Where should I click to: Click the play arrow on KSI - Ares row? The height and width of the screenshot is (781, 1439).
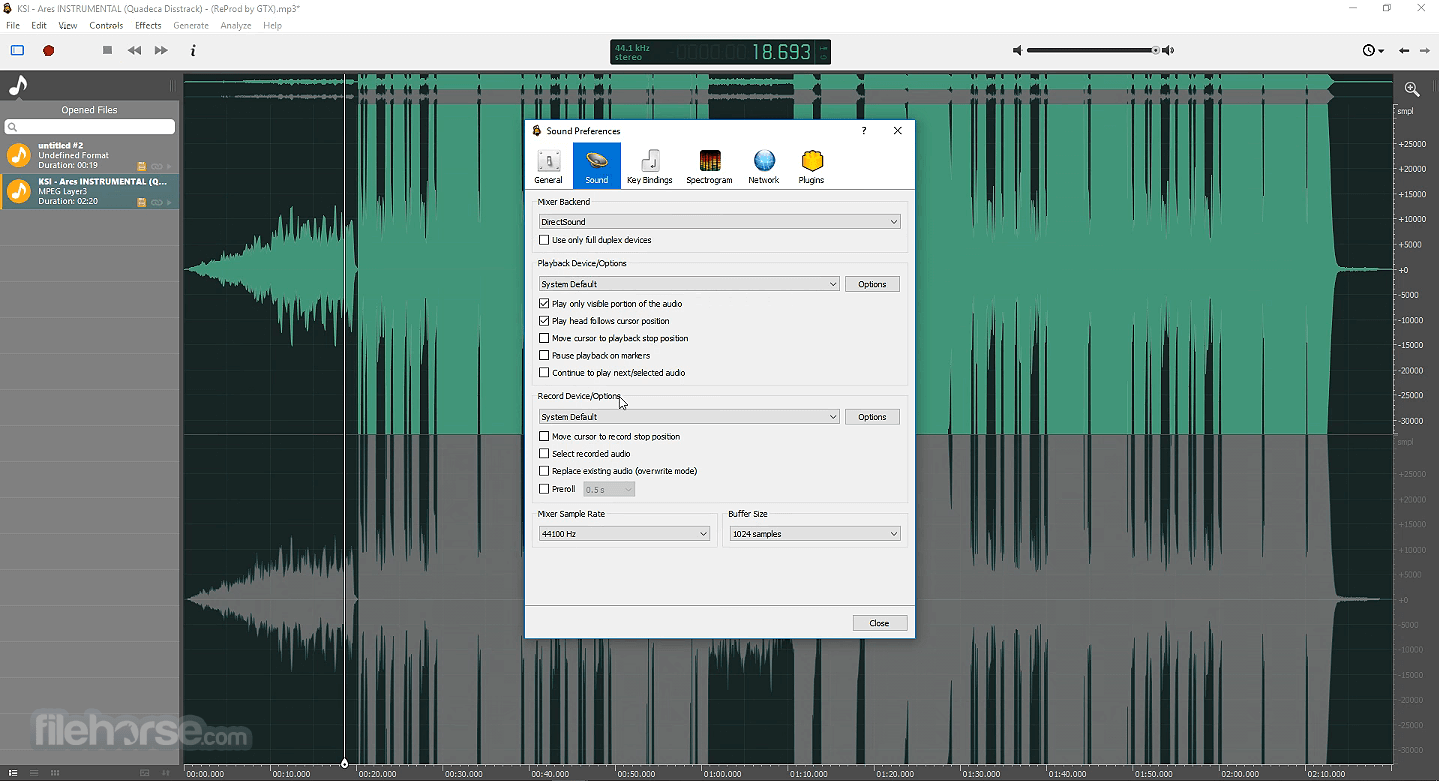click(169, 202)
